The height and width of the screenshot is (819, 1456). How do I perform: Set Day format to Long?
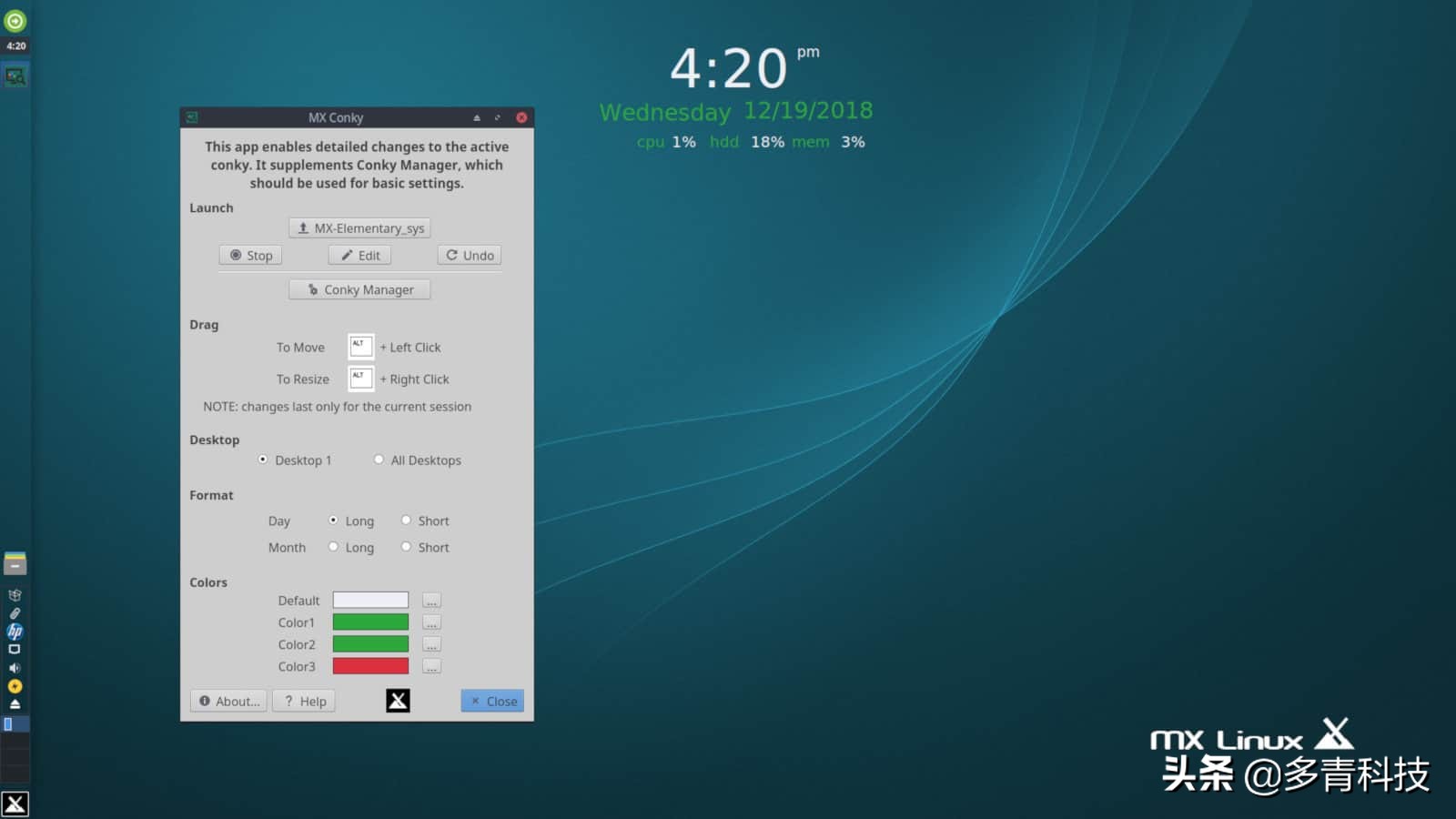[333, 521]
